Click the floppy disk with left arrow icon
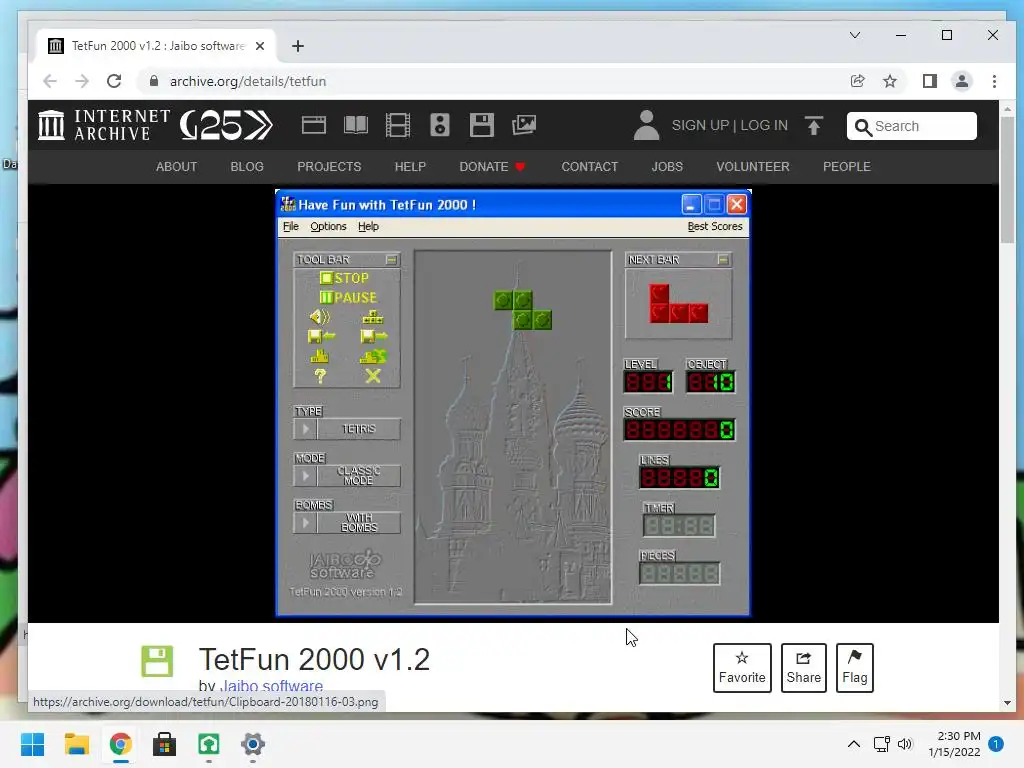Viewport: 1024px width, 768px height. pos(321,336)
